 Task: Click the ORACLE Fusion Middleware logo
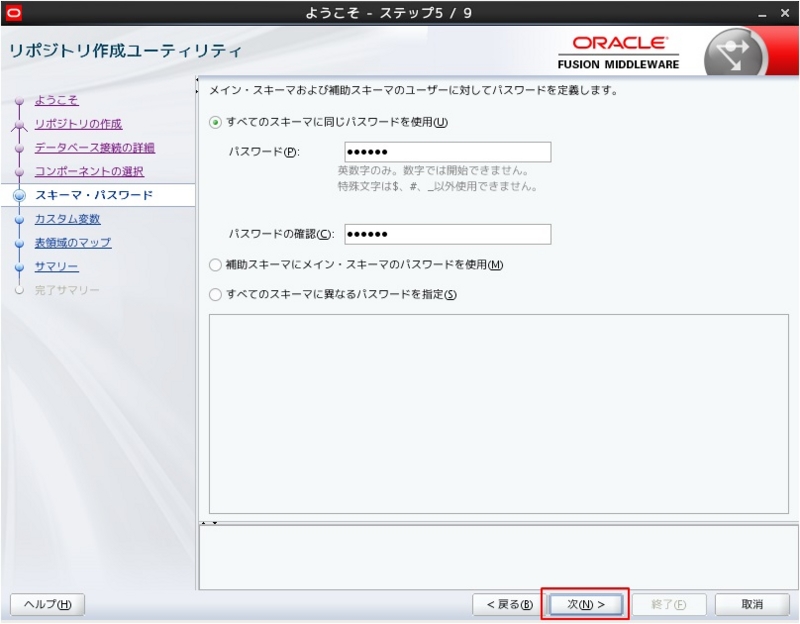618,53
